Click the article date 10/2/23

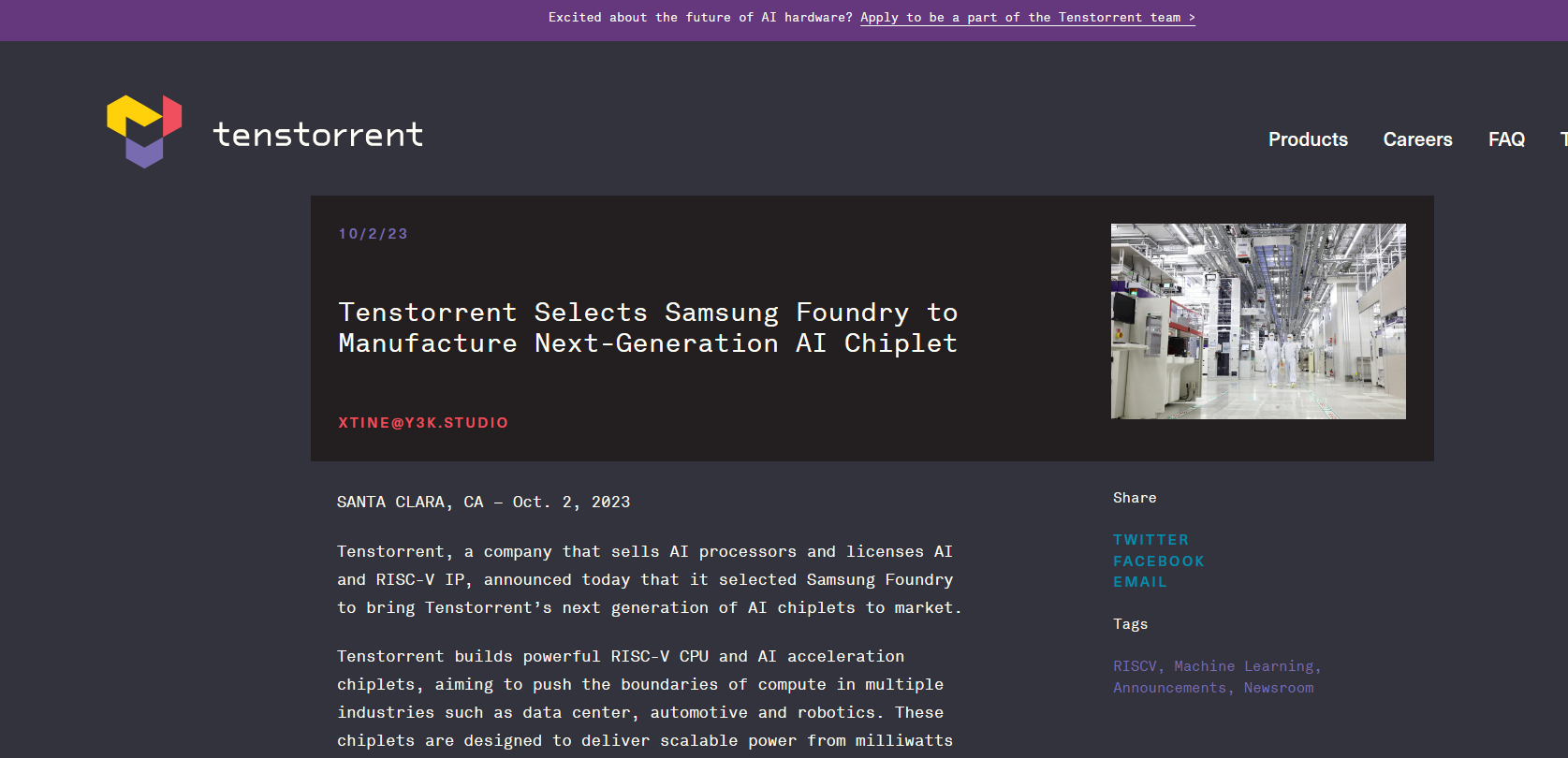pyautogui.click(x=373, y=234)
